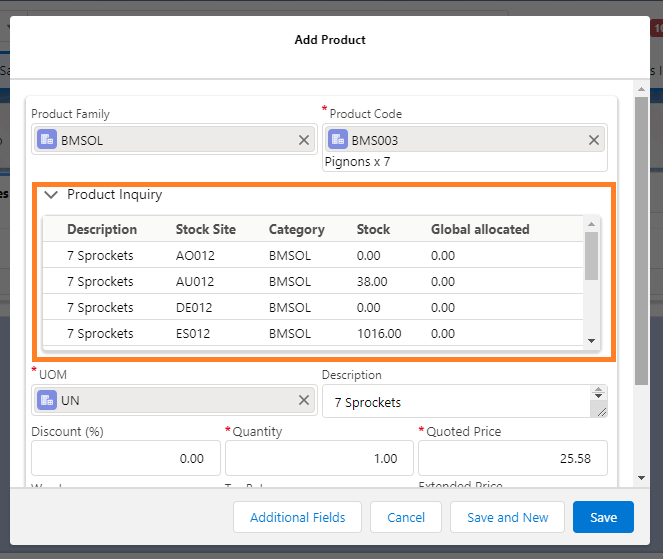
Task: Click the Global allocated column header
Action: coord(480,229)
